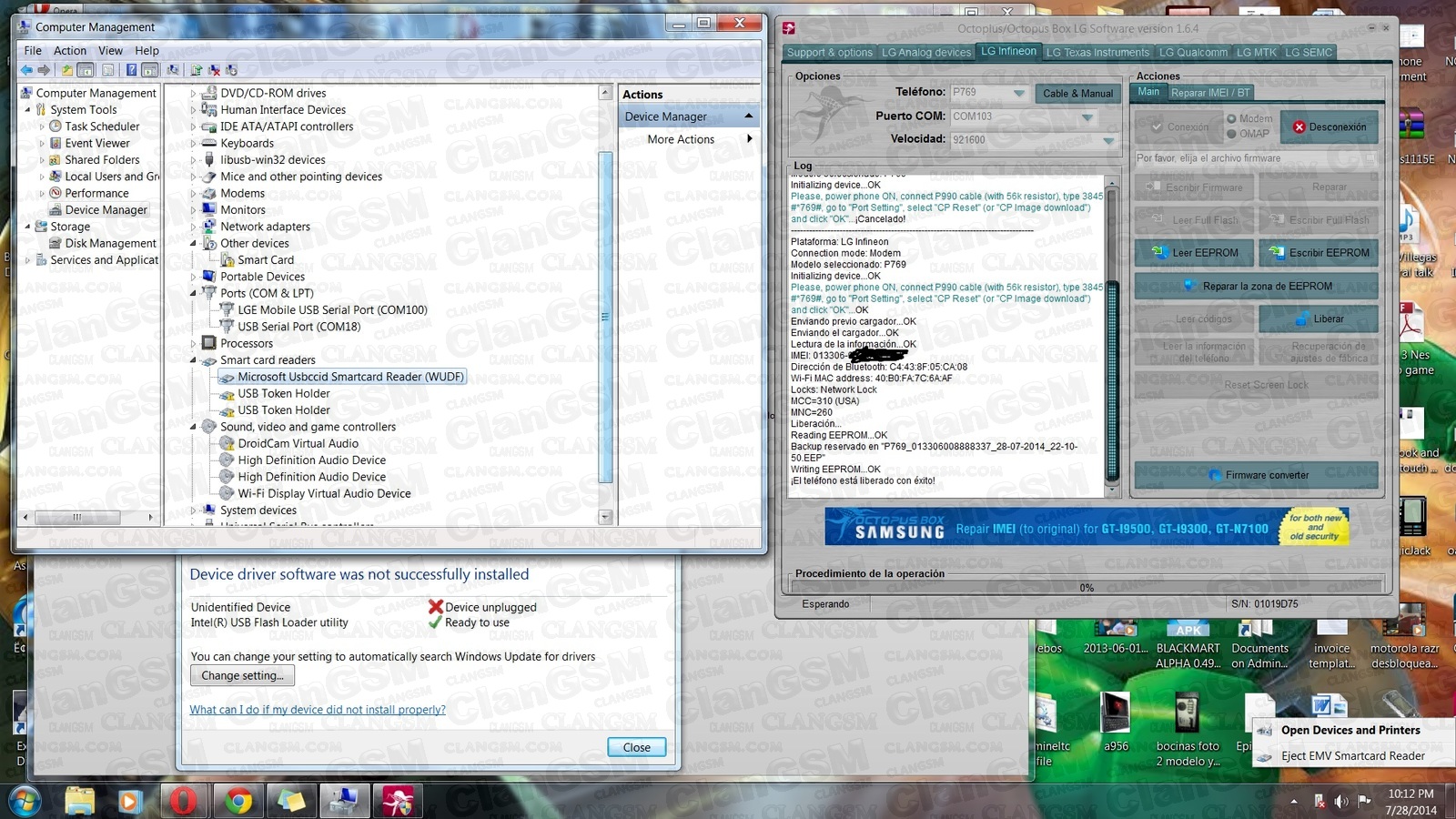Switch to LG Texas Instruments tab

[1097, 52]
